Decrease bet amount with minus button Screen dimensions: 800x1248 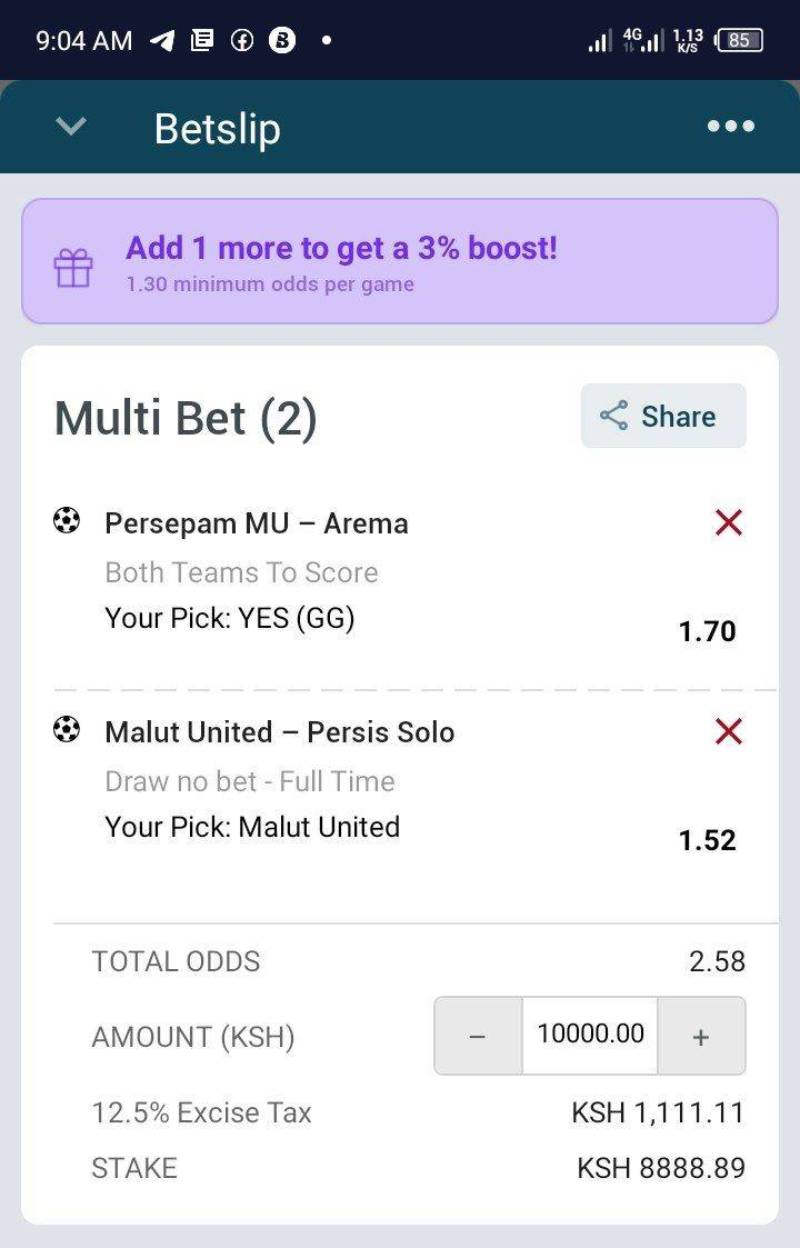[477, 1037]
